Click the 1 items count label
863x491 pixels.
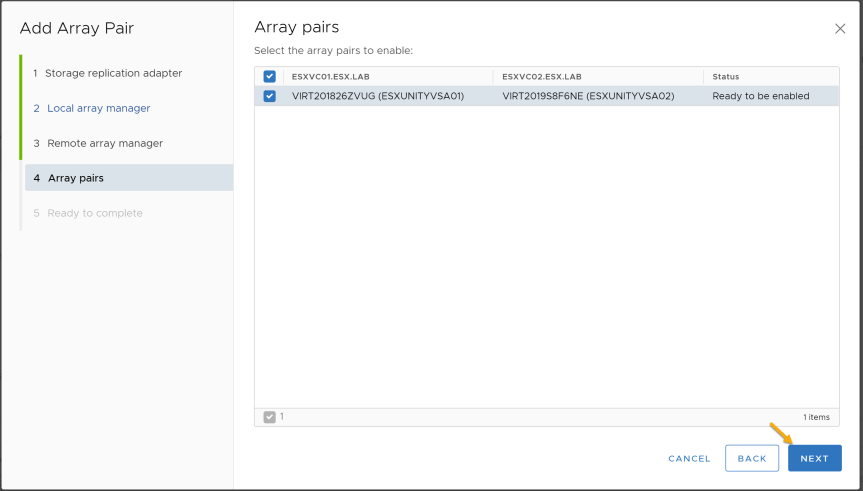tap(816, 417)
